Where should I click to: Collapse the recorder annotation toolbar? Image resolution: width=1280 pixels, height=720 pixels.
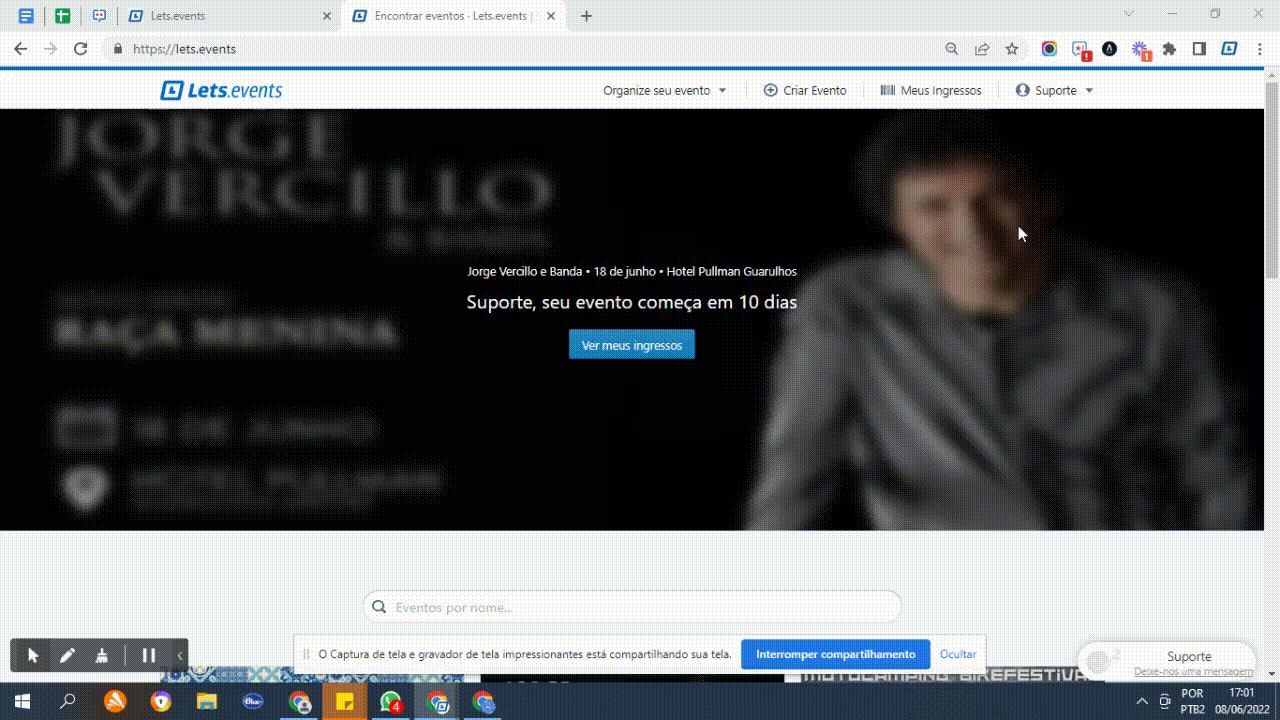180,656
